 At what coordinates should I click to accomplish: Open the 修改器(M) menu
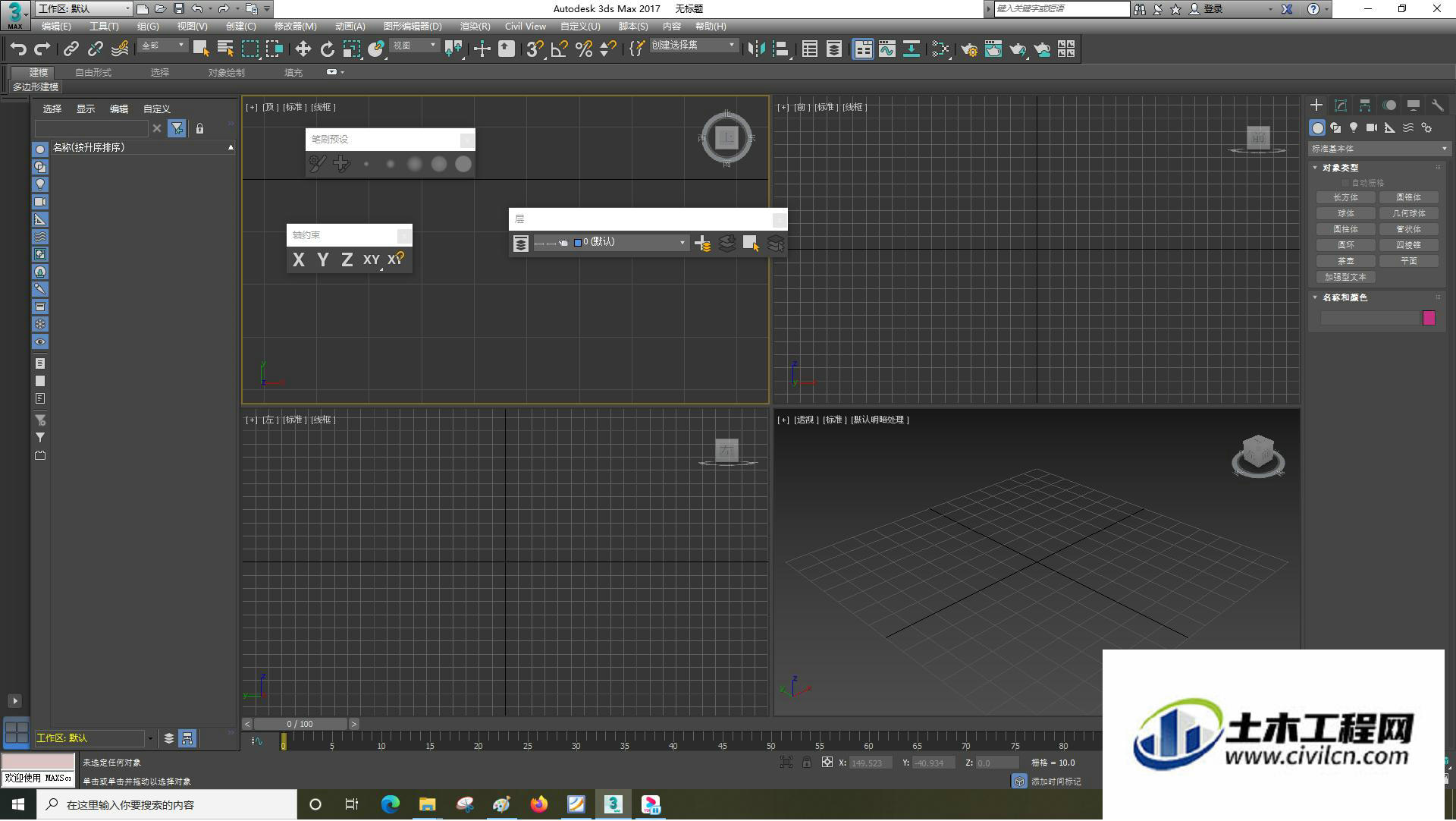click(x=295, y=27)
